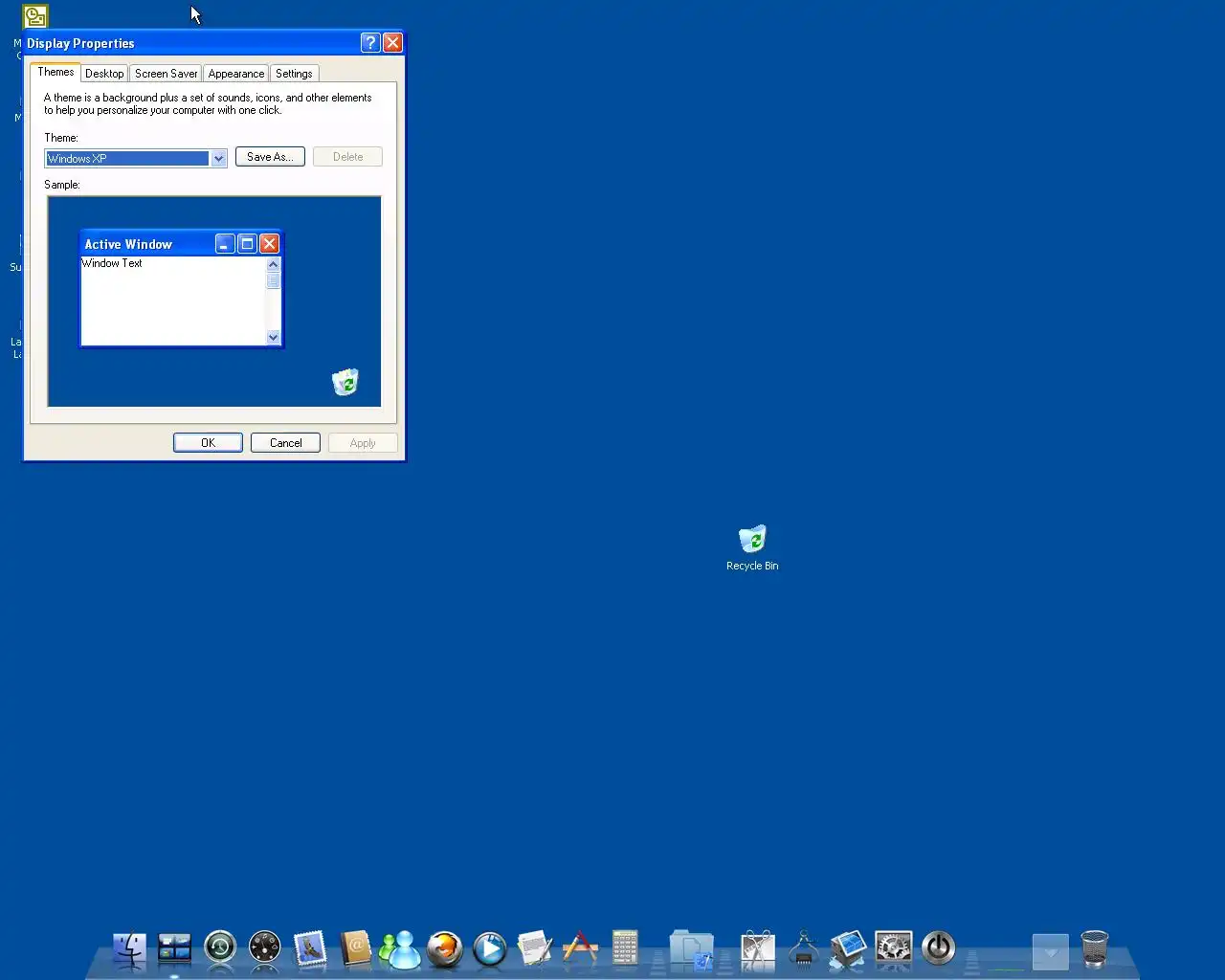Open the Firefox browser icon in the dock
The height and width of the screenshot is (980, 1225).
[x=445, y=949]
